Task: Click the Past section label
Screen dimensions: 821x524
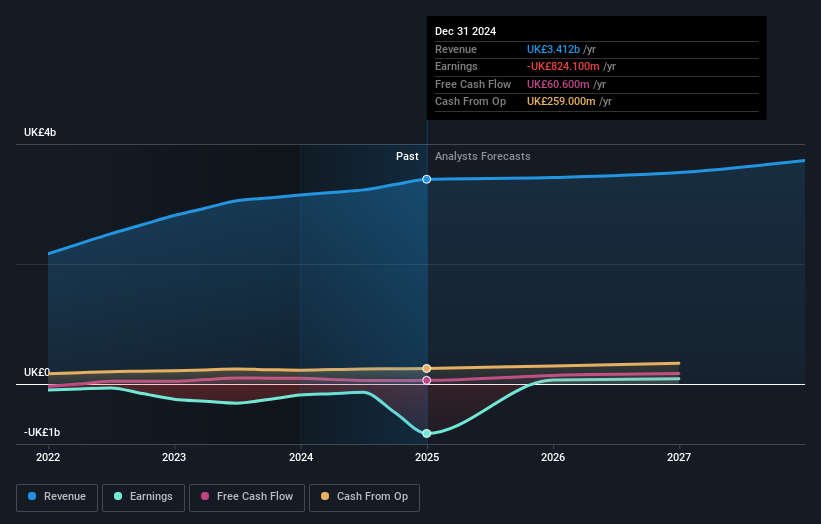Action: point(407,157)
